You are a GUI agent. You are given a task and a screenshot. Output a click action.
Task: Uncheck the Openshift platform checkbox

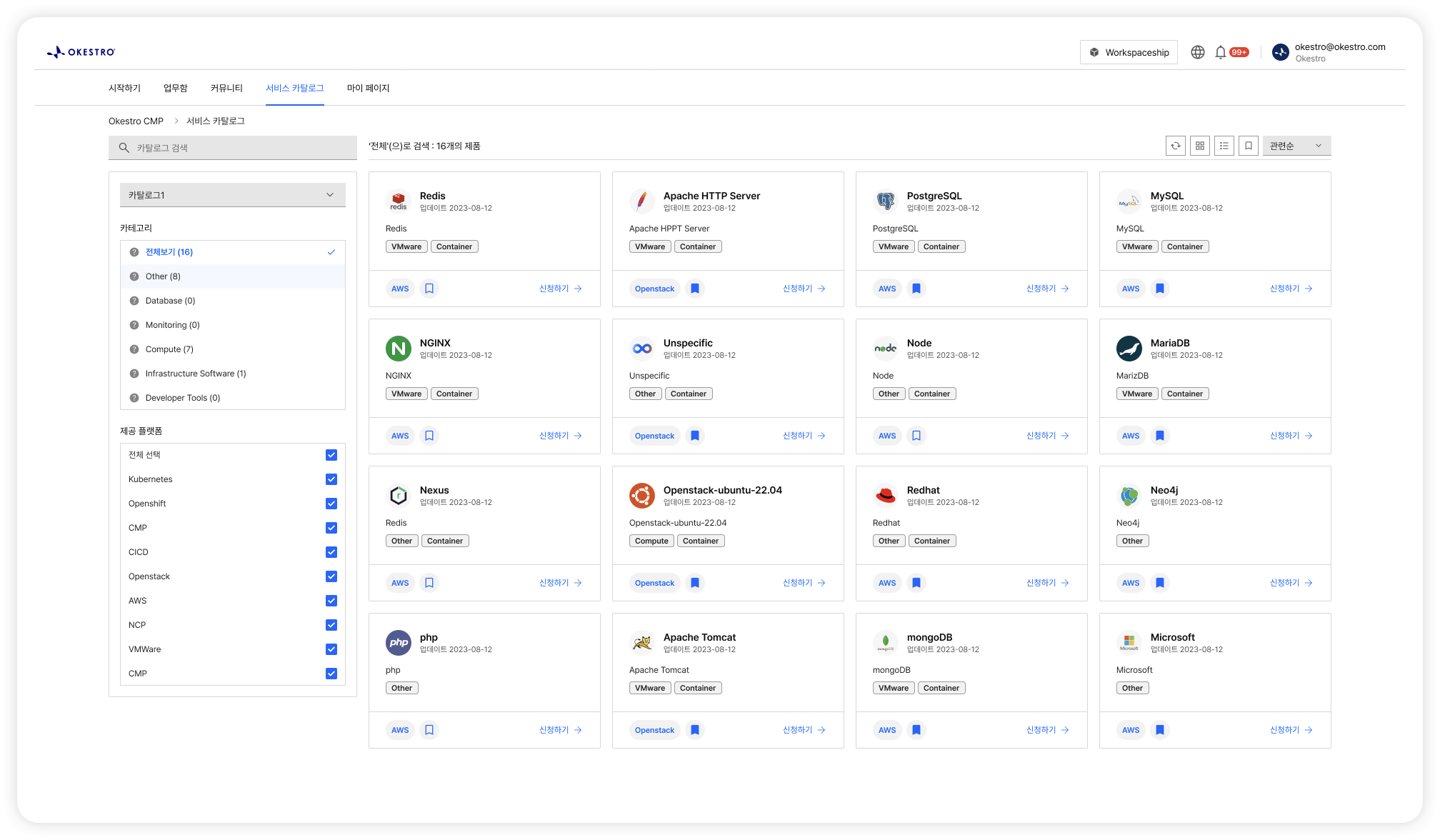click(331, 504)
